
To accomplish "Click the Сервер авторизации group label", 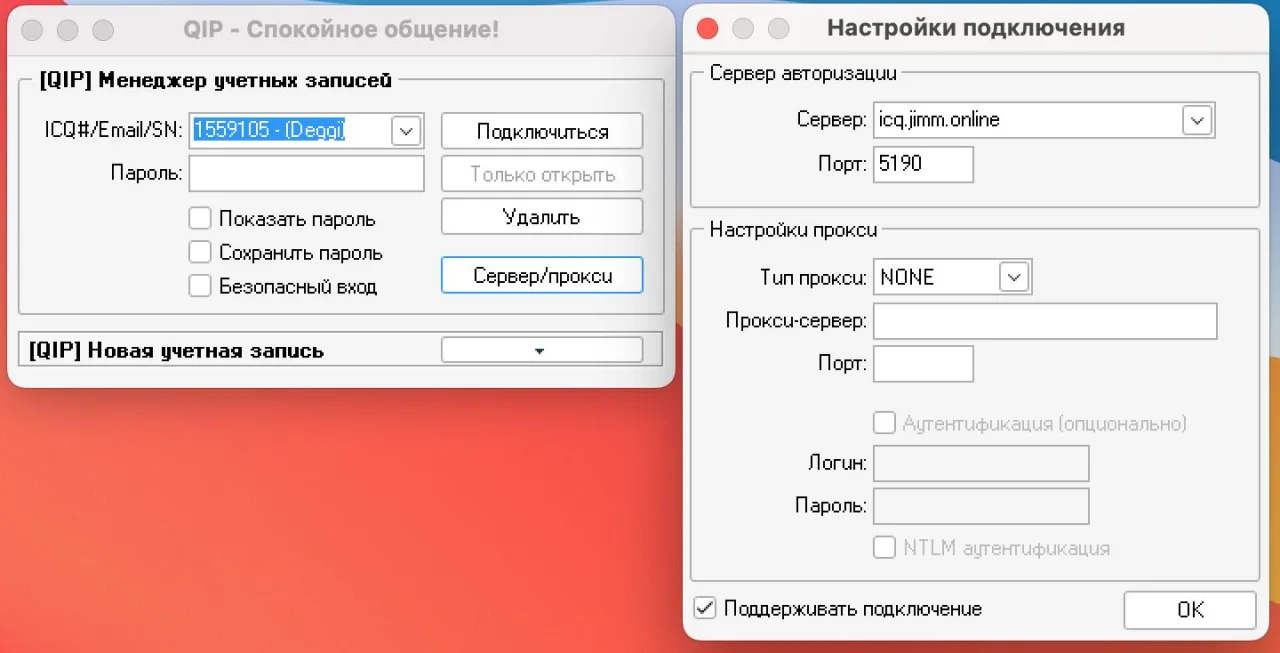I will tap(803, 72).
